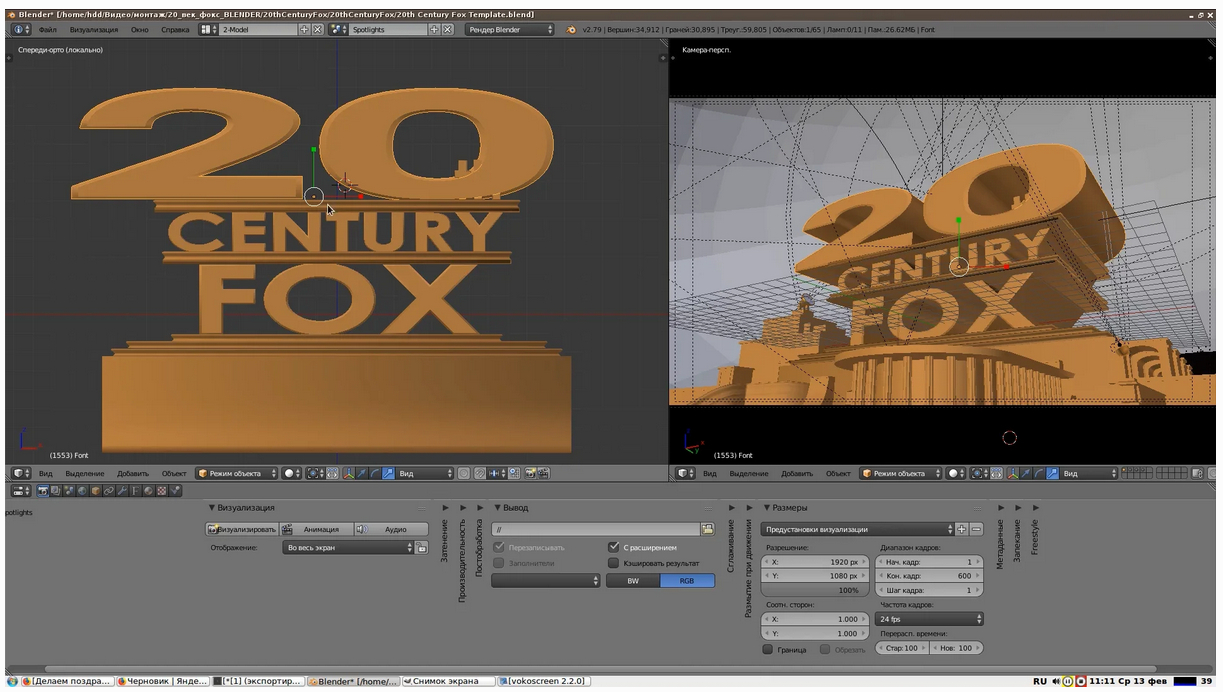Open the Файл menu
Viewport: 1223px width, 692px height.
[47, 30]
